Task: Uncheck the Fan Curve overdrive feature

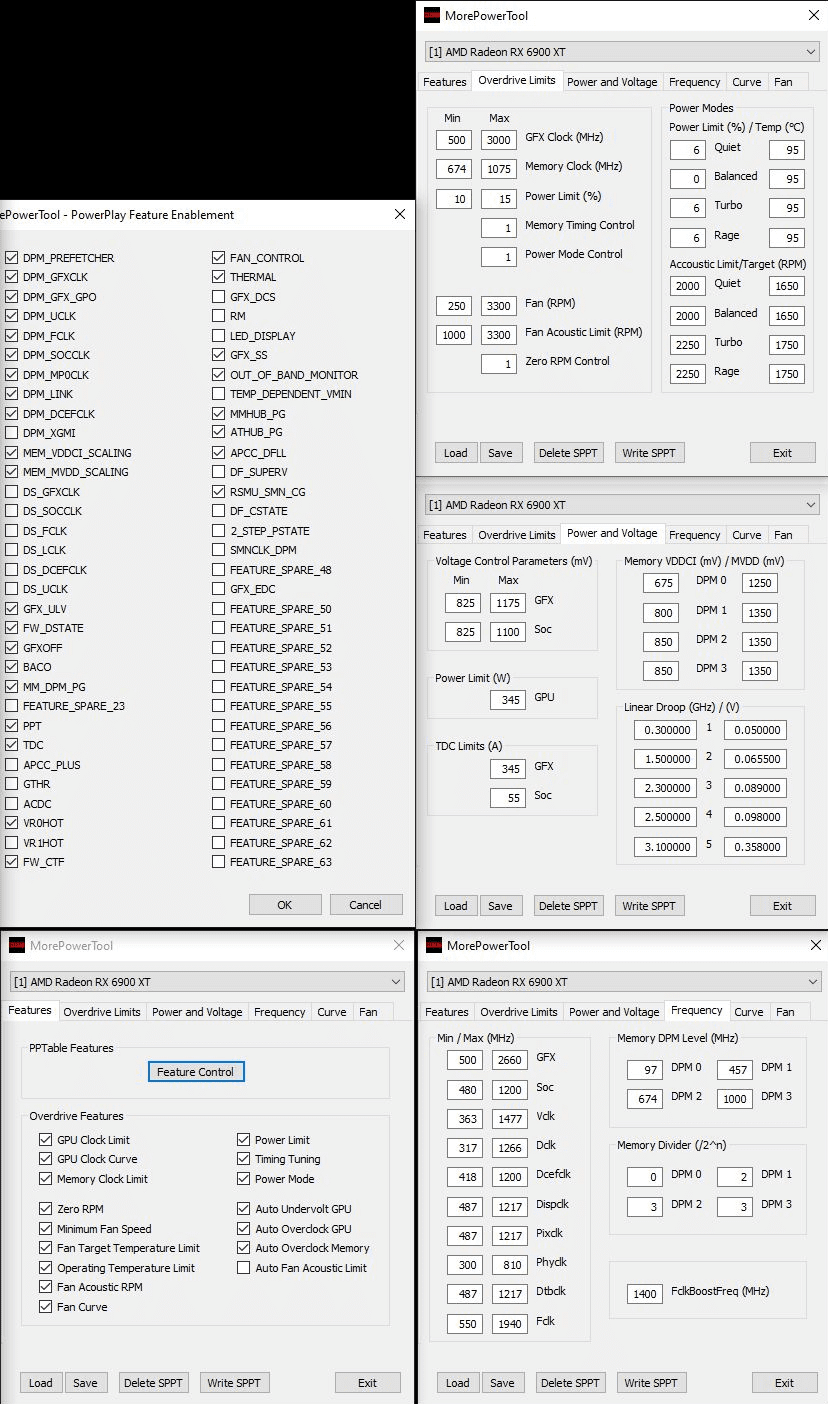Action: (45, 1307)
